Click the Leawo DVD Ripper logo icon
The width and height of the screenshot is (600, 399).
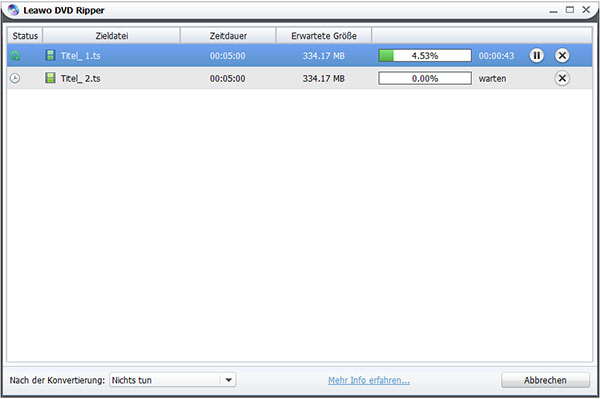13,10
